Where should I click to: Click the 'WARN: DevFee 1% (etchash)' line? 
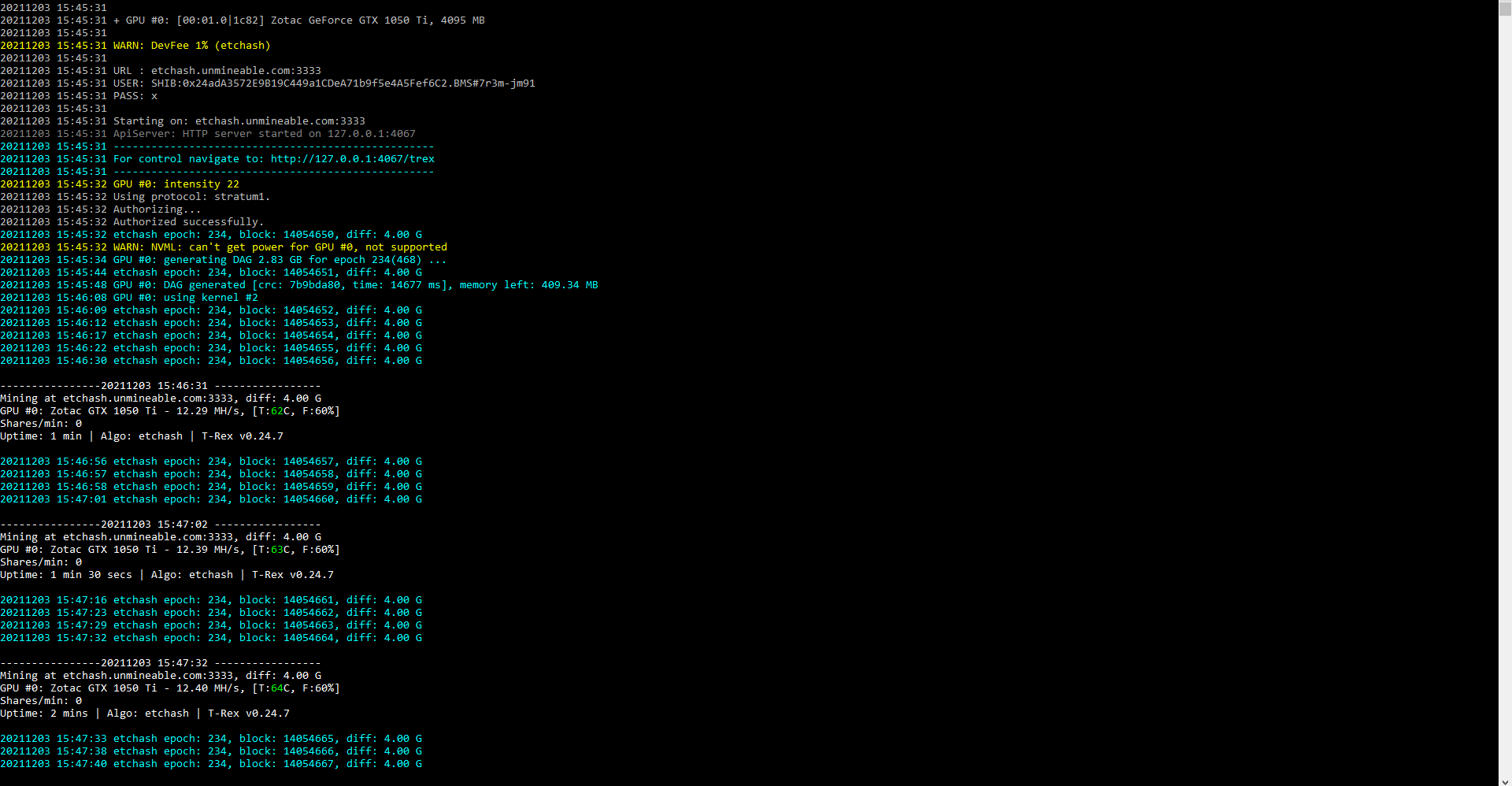point(135,46)
